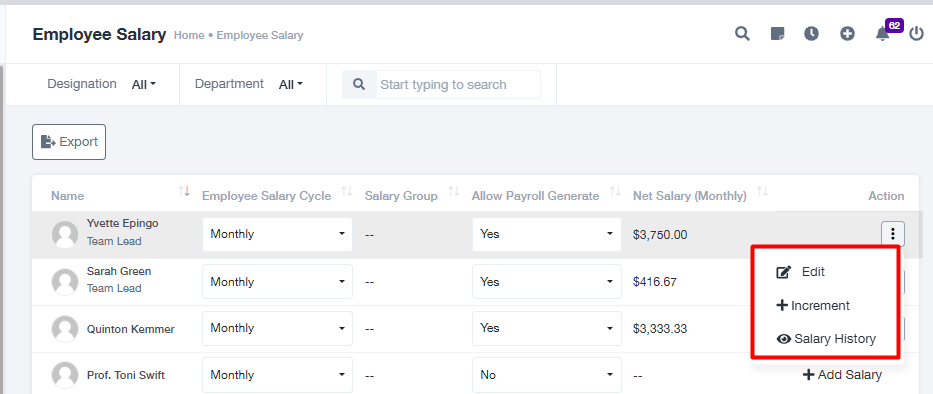Image resolution: width=933 pixels, height=394 pixels.
Task: Focus the Start typing to search field
Action: coord(459,85)
